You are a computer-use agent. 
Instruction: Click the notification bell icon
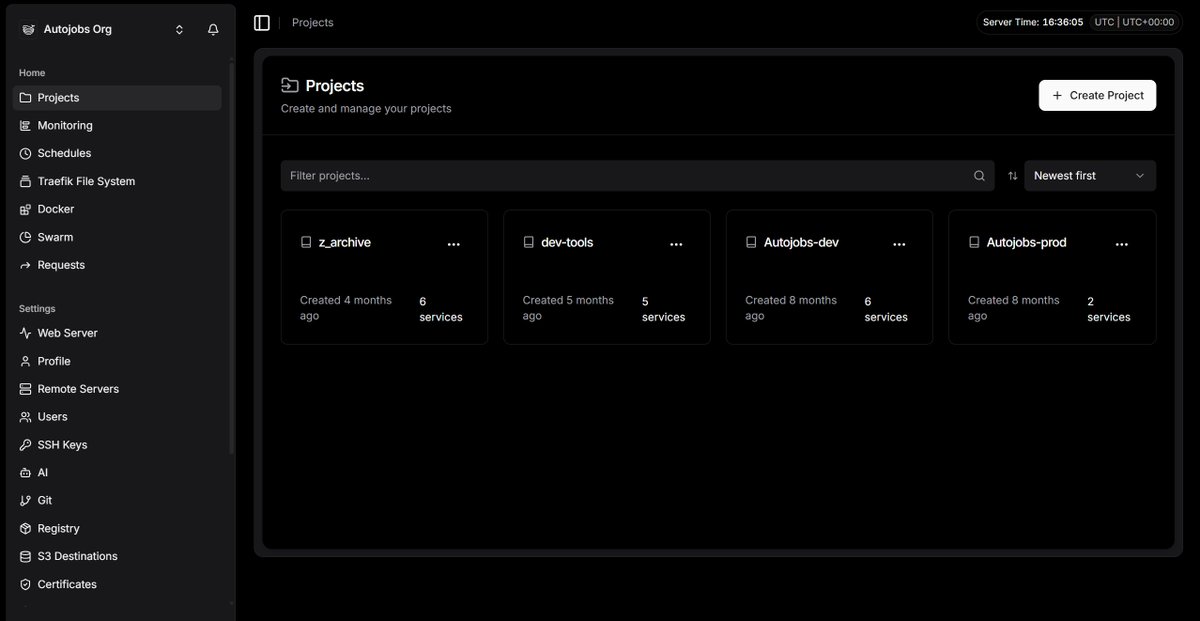213,30
